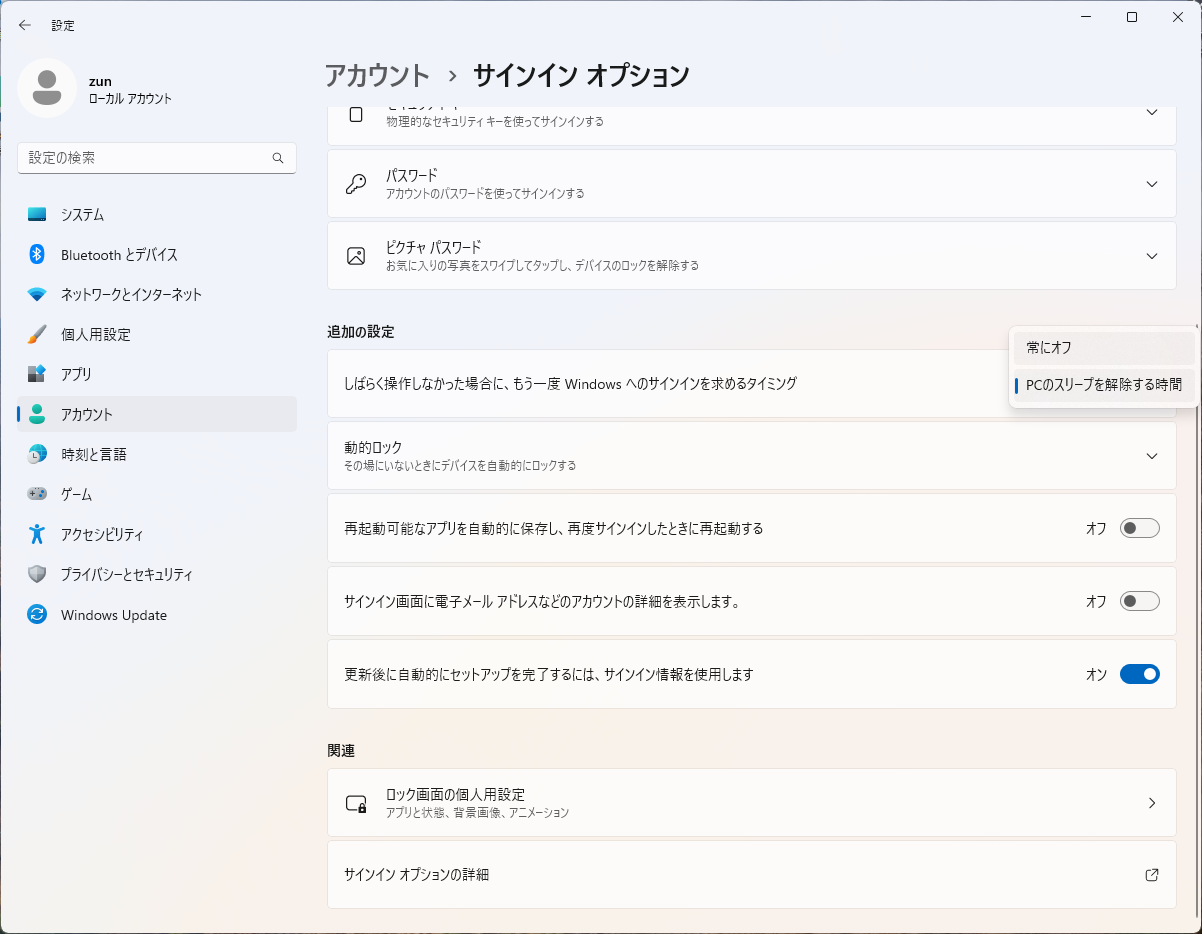Open ネットワークとインターネット category
Viewport: 1202px width, 934px height.
[x=157, y=295]
